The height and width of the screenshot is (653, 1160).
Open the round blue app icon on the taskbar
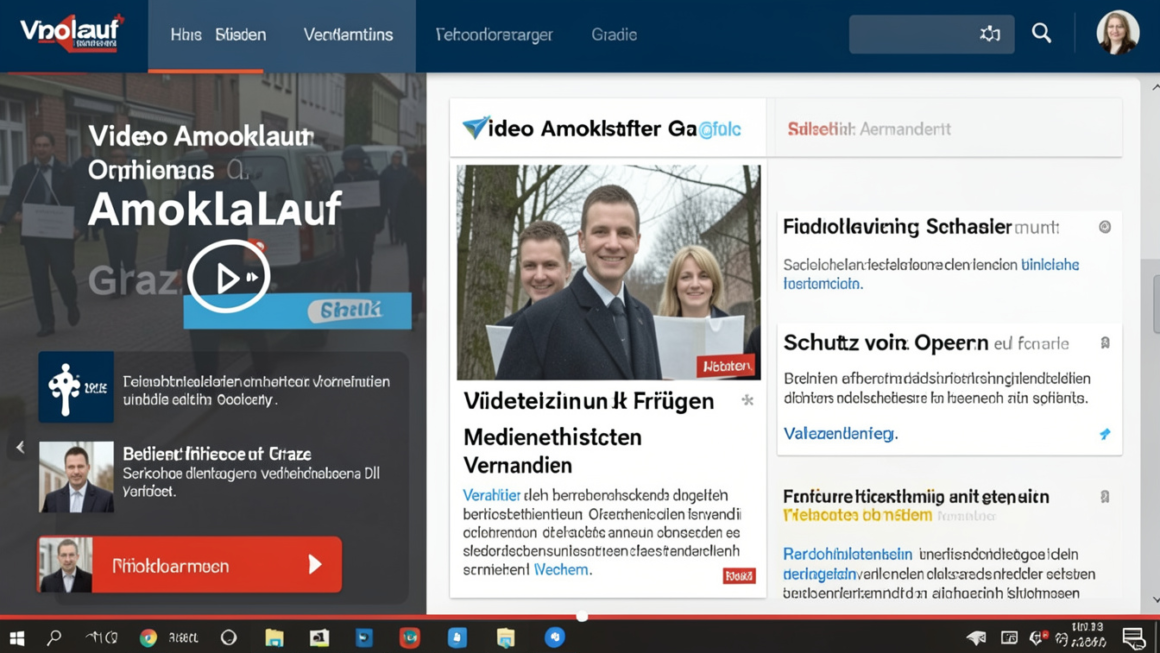555,637
